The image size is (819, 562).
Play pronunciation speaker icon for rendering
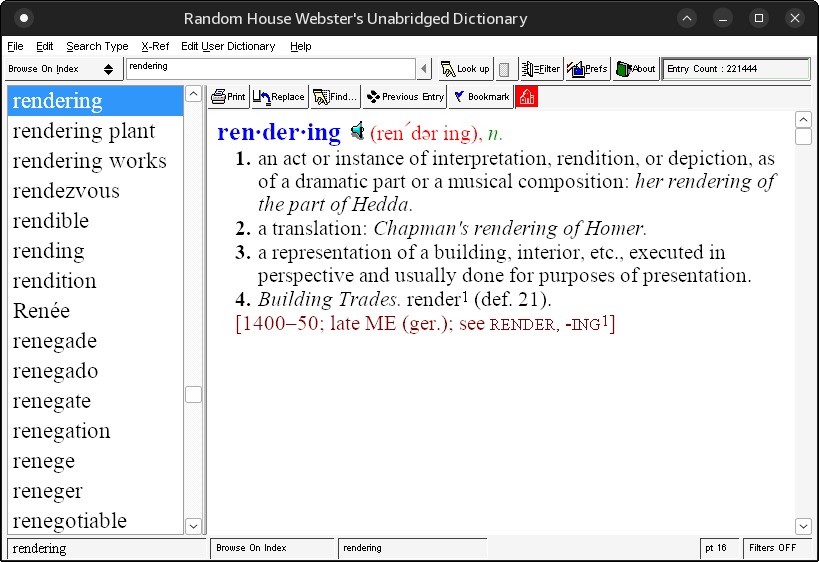(x=357, y=131)
